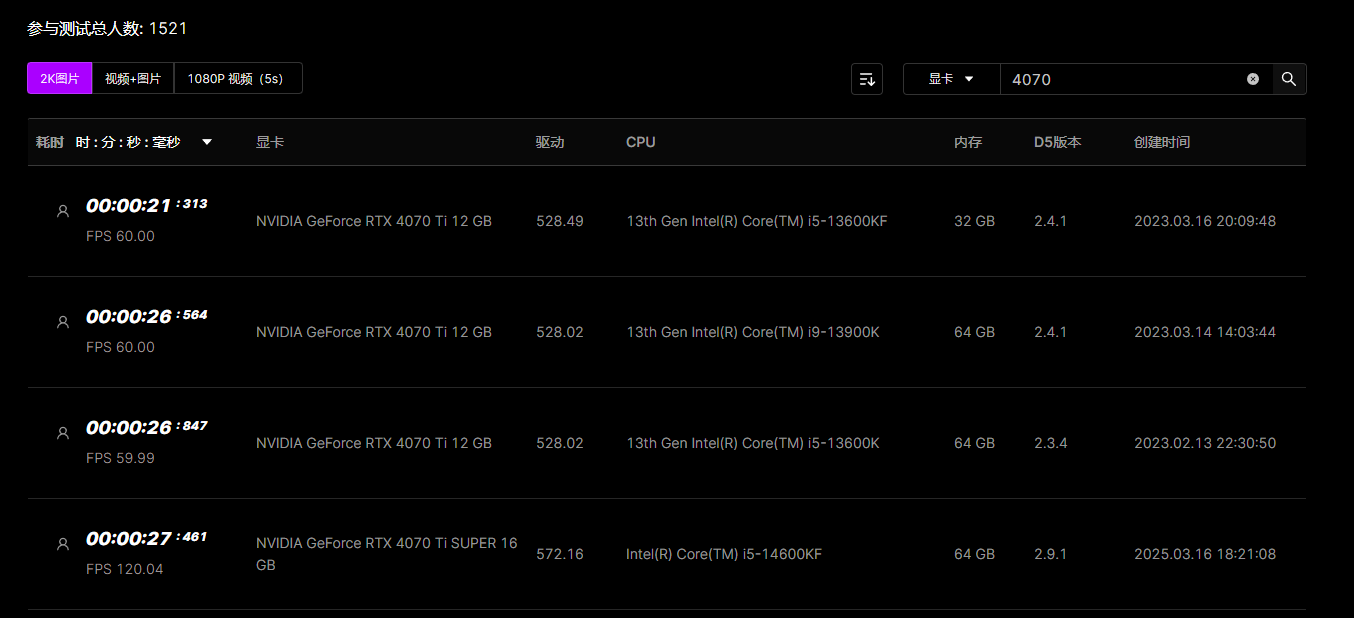1354x618 pixels.
Task: Click the 显卡 column header
Action: click(x=270, y=142)
